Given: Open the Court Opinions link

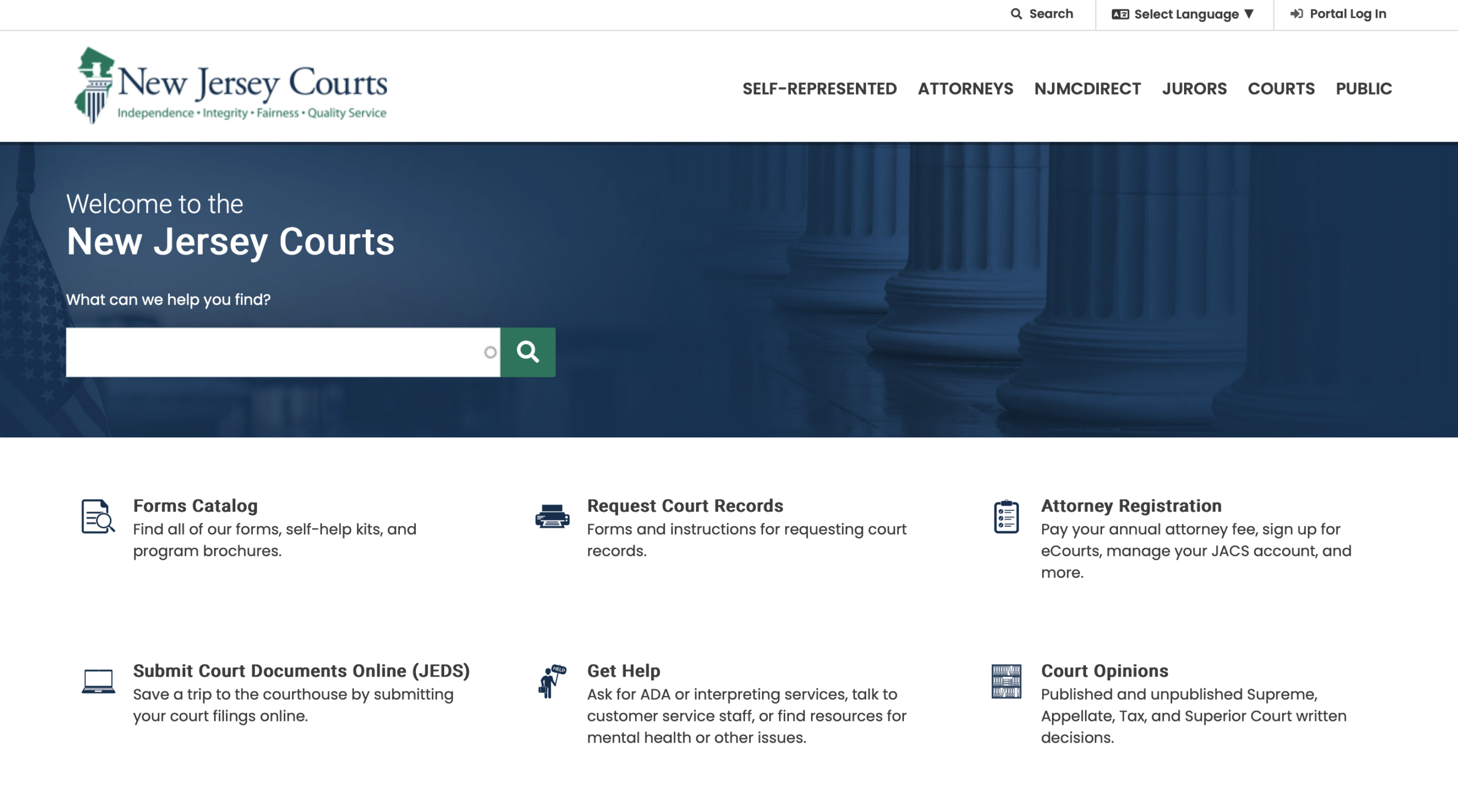Looking at the screenshot, I should pos(1104,671).
